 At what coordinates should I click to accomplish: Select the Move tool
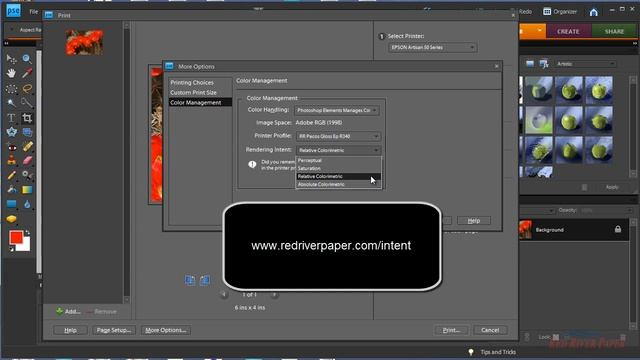[11, 59]
